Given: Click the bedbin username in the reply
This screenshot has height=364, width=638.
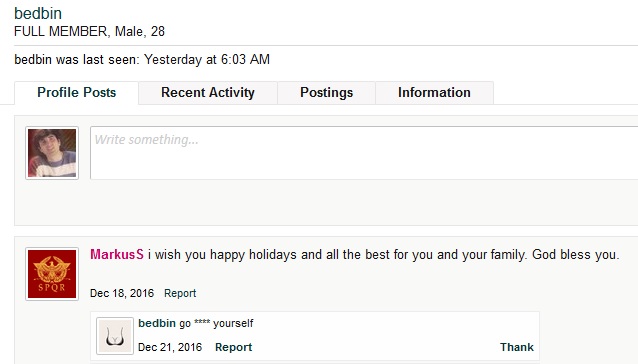Looking at the screenshot, I should click(157, 323).
